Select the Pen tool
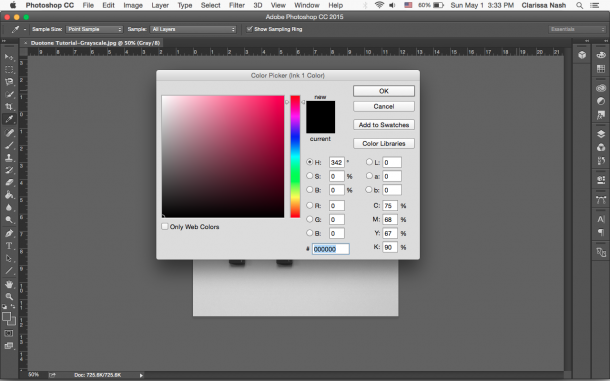Screen dimensions: 610x381 click(x=9, y=234)
